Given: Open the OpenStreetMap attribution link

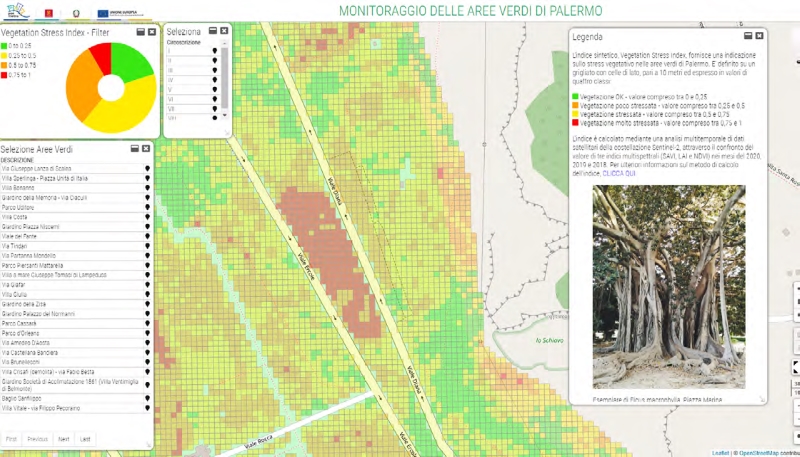Looking at the screenshot, I should 759,453.
